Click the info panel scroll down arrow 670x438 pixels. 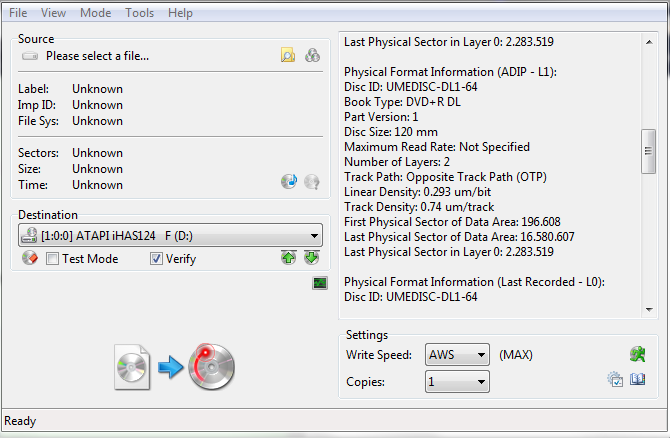coord(649,310)
